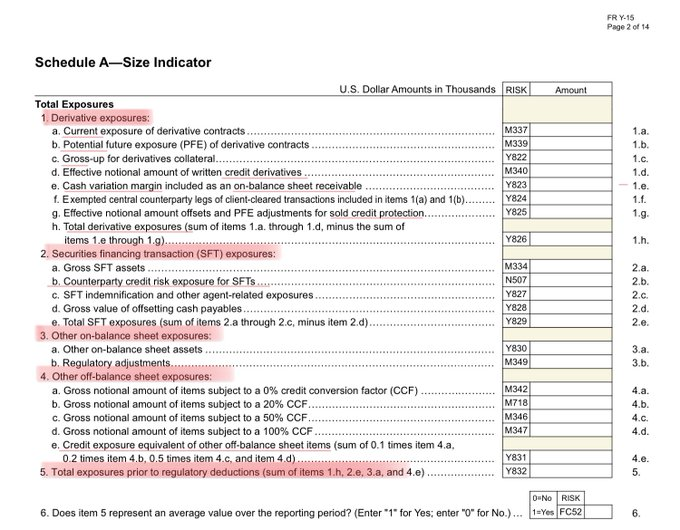Click the amount field for code Y827
Viewport: 680px width, 530px height.
pos(571,294)
